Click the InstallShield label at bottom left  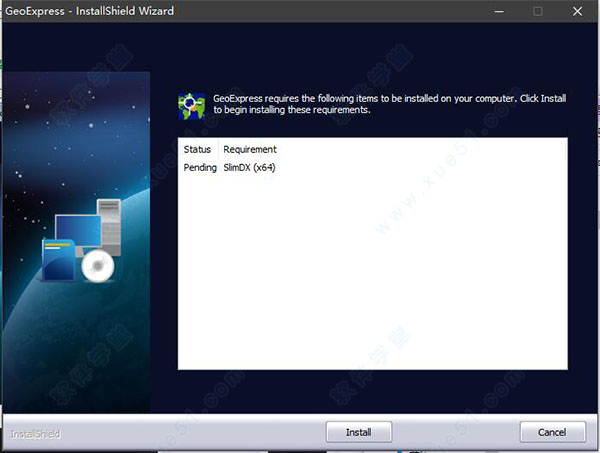[x=33, y=433]
